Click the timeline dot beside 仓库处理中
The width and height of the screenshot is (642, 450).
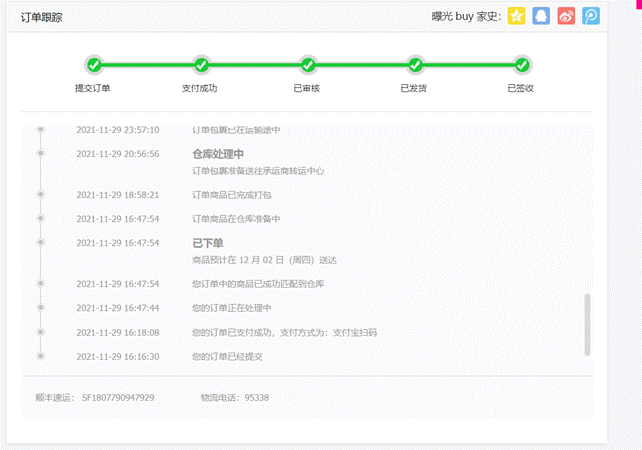point(41,153)
